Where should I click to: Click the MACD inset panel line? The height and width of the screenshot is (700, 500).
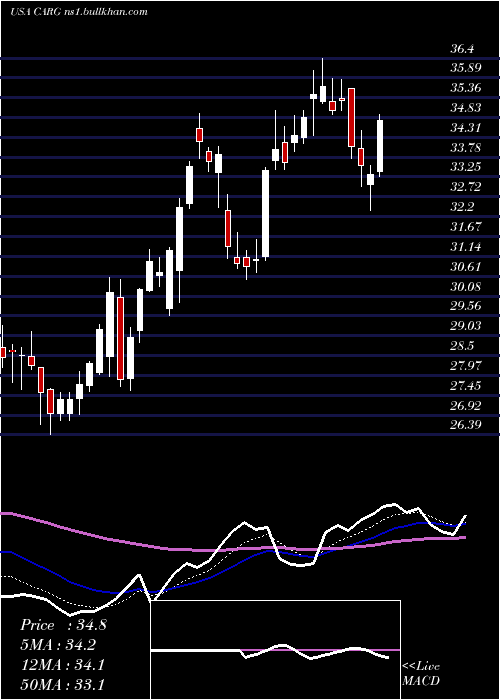(270, 652)
